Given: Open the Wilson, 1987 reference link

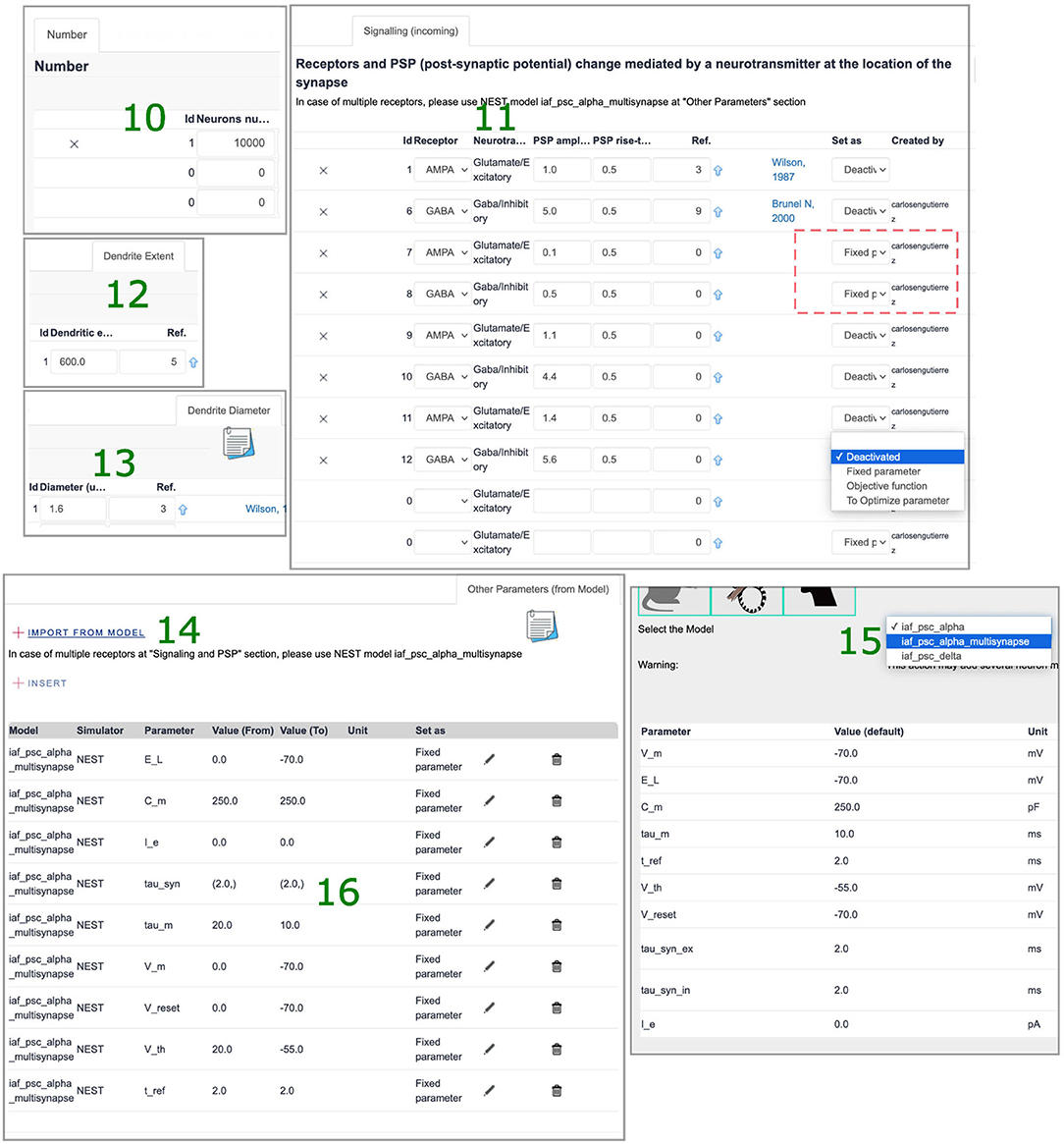Looking at the screenshot, I should [x=788, y=170].
